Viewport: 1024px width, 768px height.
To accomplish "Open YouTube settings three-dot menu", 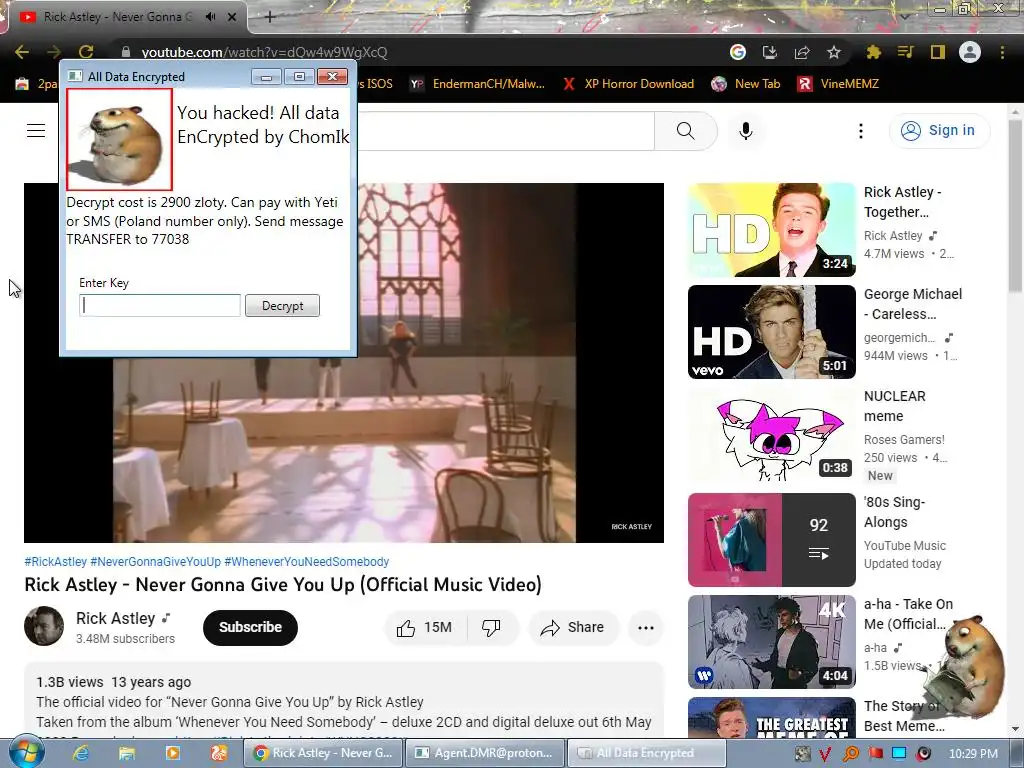I will click(x=861, y=131).
